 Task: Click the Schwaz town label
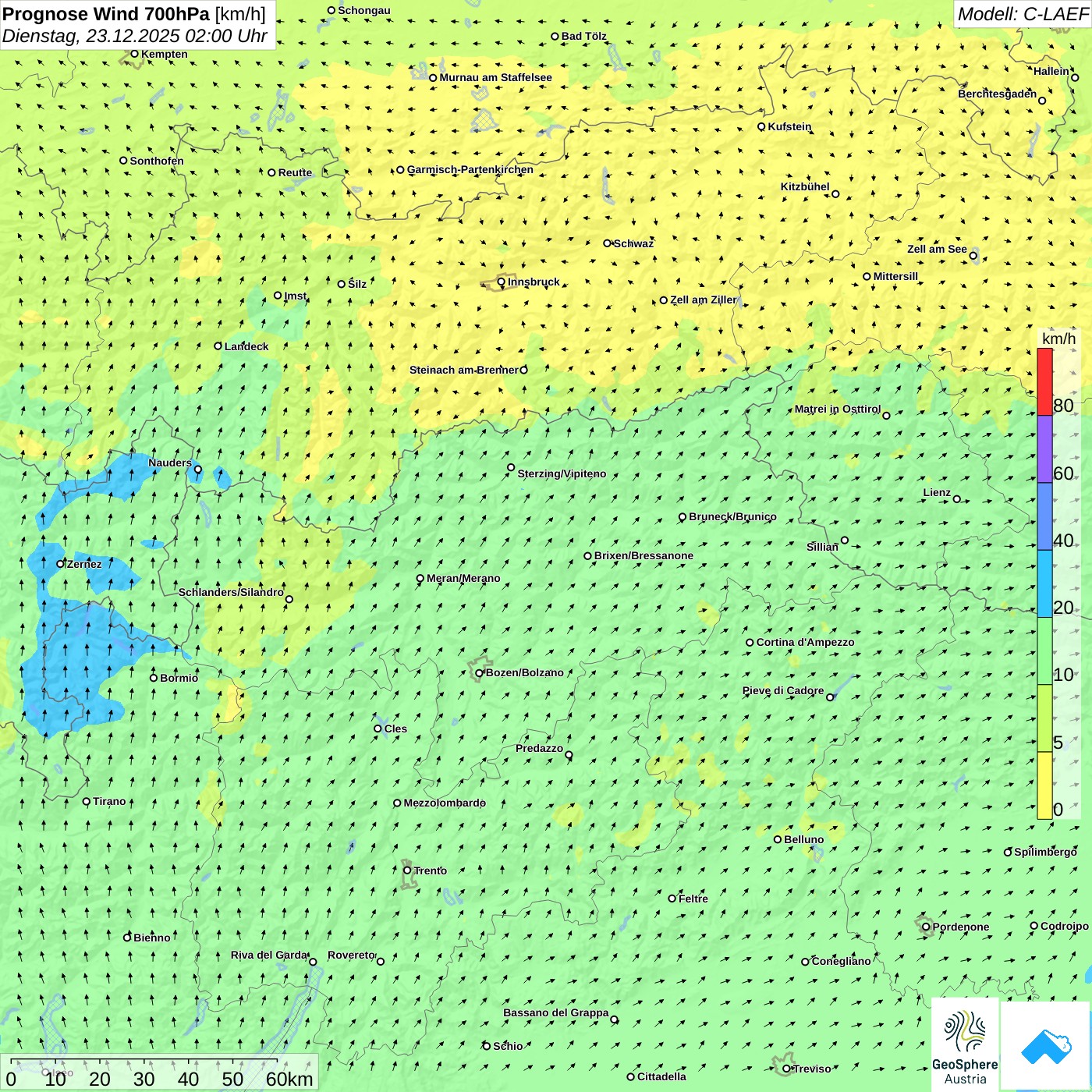[x=633, y=244]
